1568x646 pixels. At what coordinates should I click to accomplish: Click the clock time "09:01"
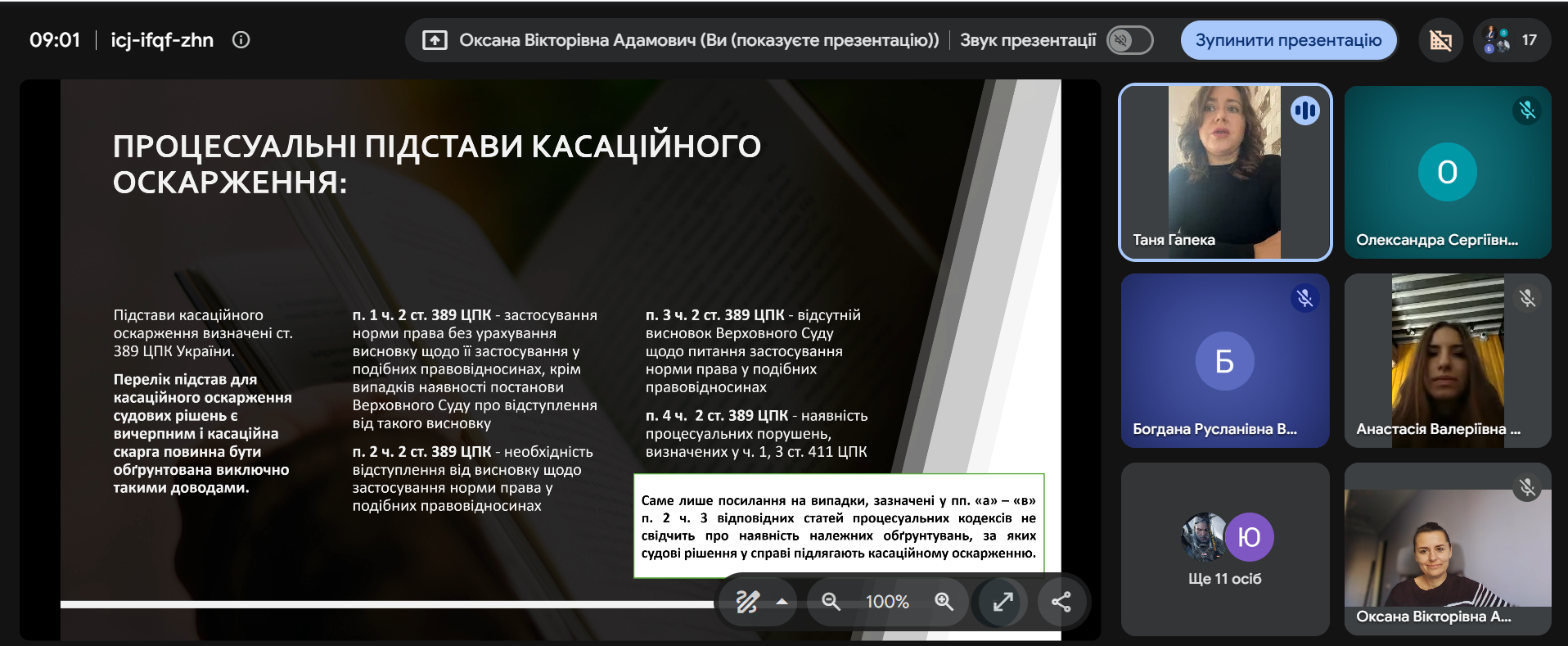point(55,39)
